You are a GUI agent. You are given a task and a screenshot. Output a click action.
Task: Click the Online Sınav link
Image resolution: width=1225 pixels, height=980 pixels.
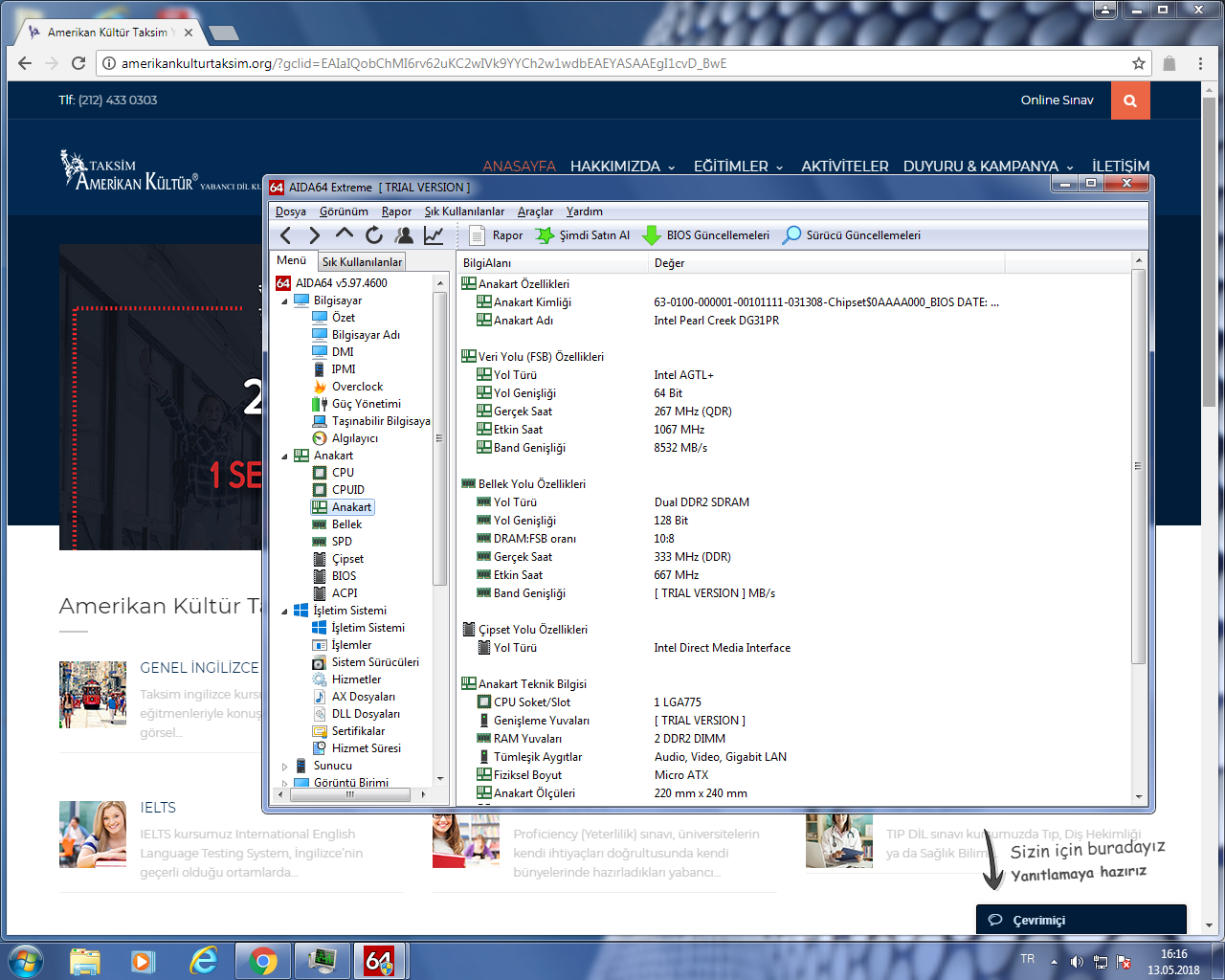click(1057, 100)
